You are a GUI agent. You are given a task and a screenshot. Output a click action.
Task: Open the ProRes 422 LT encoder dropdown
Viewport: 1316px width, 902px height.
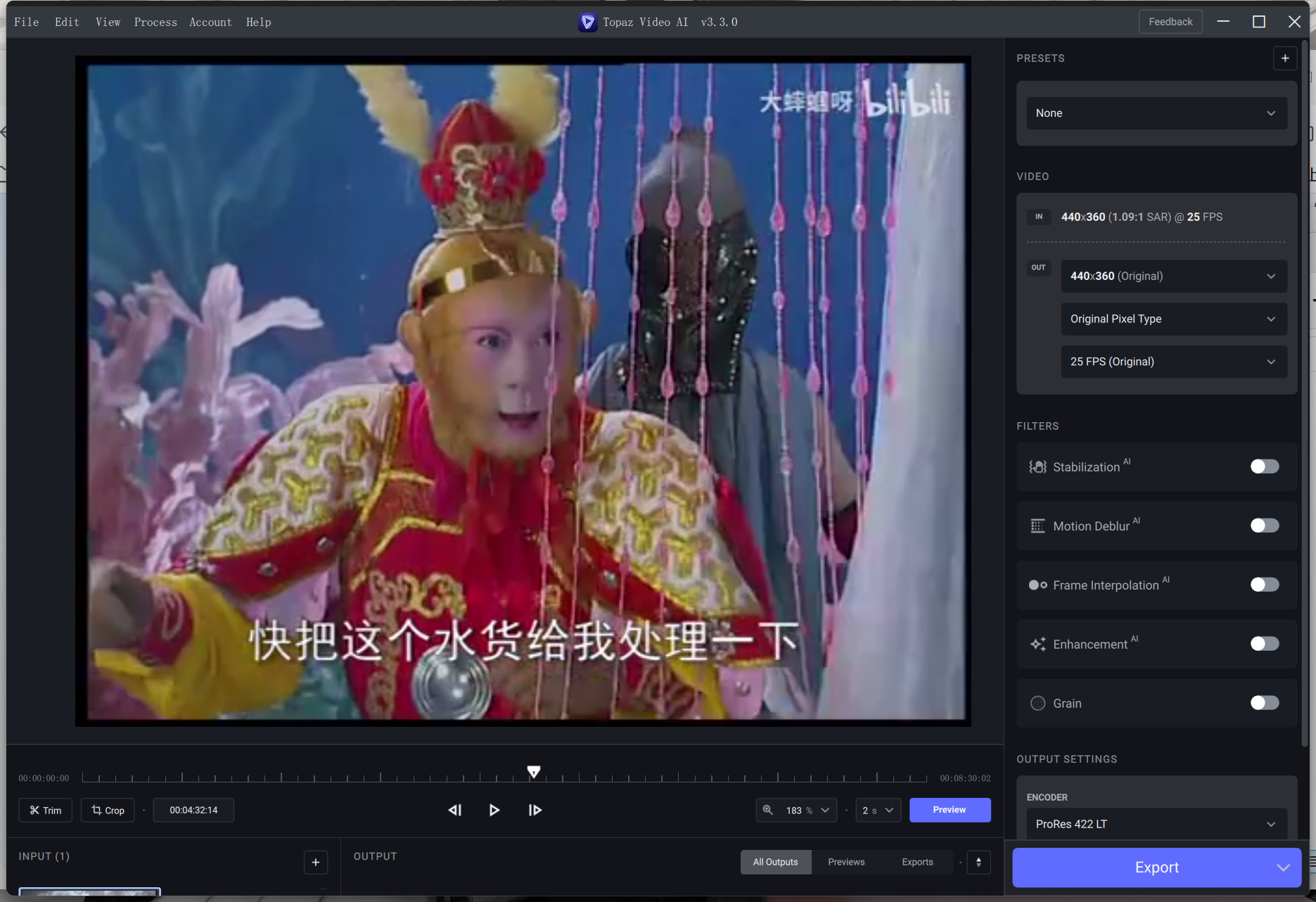click(x=1156, y=824)
